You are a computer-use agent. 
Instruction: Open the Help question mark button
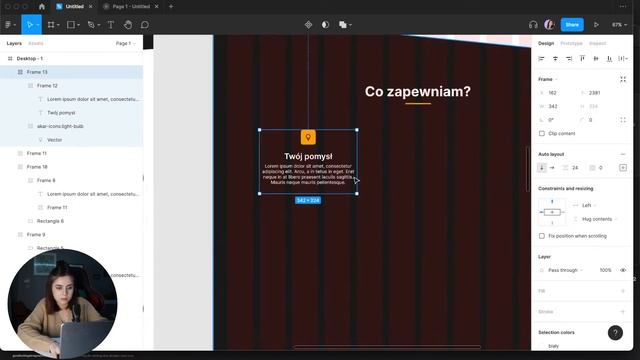615,333
